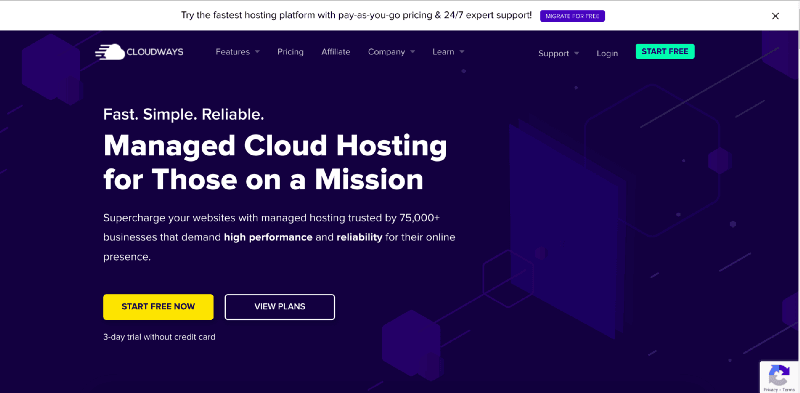Expand the Features dropdown menu
Screen dimensions: 800x393
pyautogui.click(x=238, y=52)
